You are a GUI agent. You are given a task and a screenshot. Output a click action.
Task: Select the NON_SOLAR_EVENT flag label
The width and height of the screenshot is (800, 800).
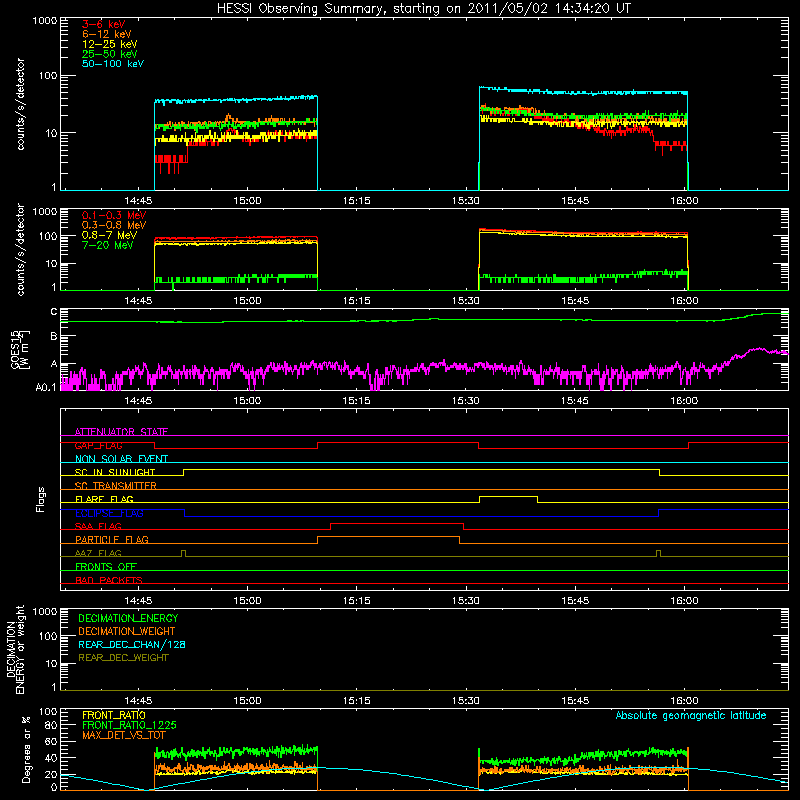[x=121, y=459]
